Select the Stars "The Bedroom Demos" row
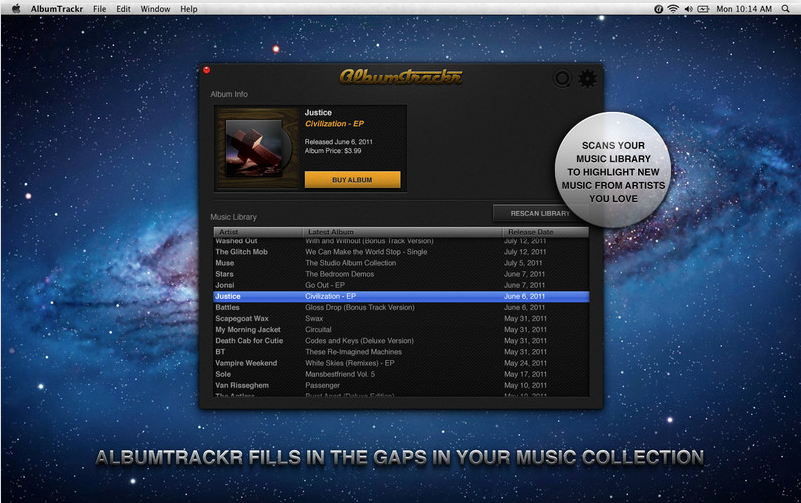Image resolution: width=801 pixels, height=503 pixels. click(401, 274)
